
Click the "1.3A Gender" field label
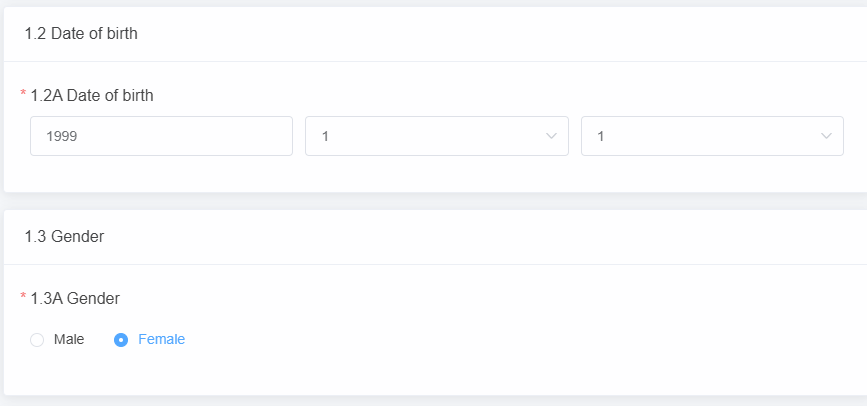coord(75,298)
